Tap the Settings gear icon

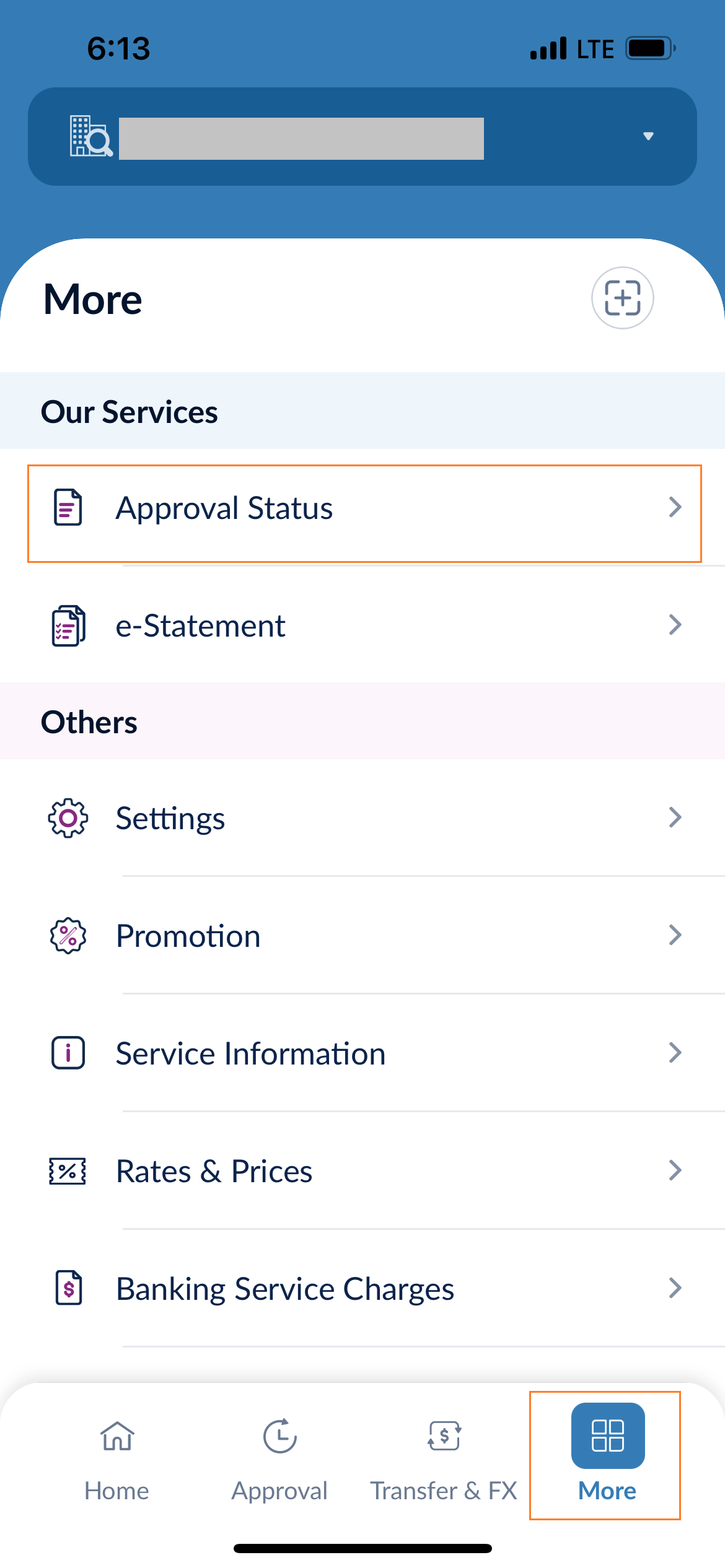point(68,818)
